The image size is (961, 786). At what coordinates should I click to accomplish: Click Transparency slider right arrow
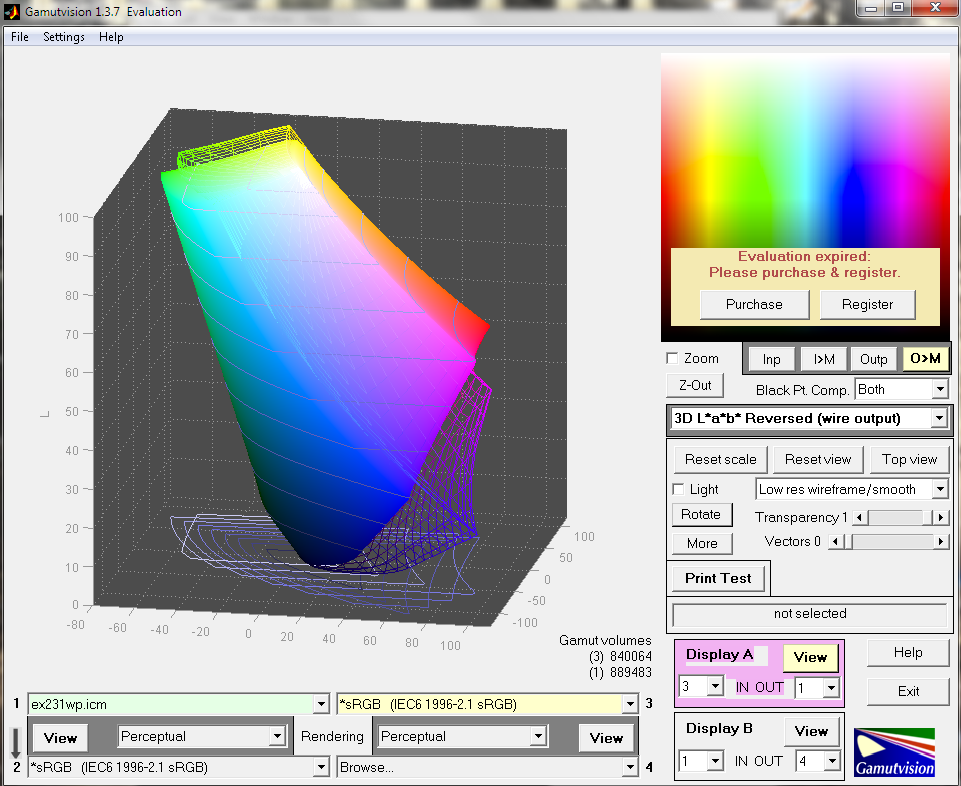(941, 517)
